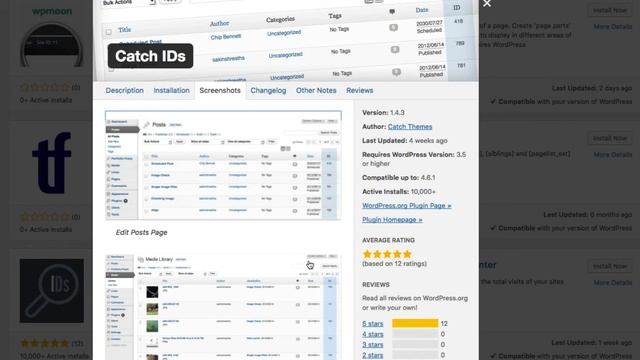Visit WordPress.org Plugin Page link

click(x=407, y=206)
